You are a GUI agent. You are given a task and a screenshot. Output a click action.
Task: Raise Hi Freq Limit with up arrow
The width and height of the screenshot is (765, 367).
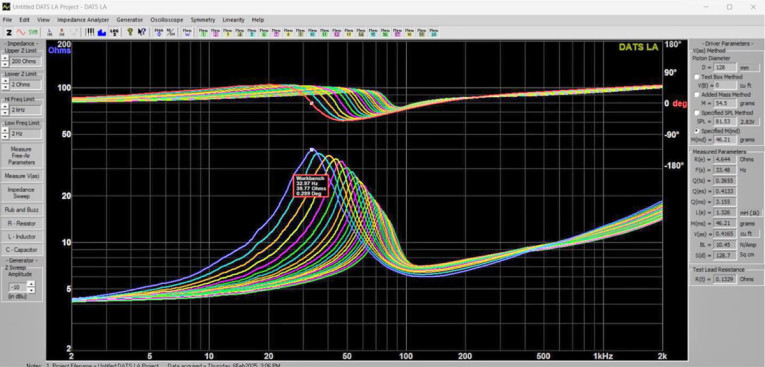tap(4, 106)
